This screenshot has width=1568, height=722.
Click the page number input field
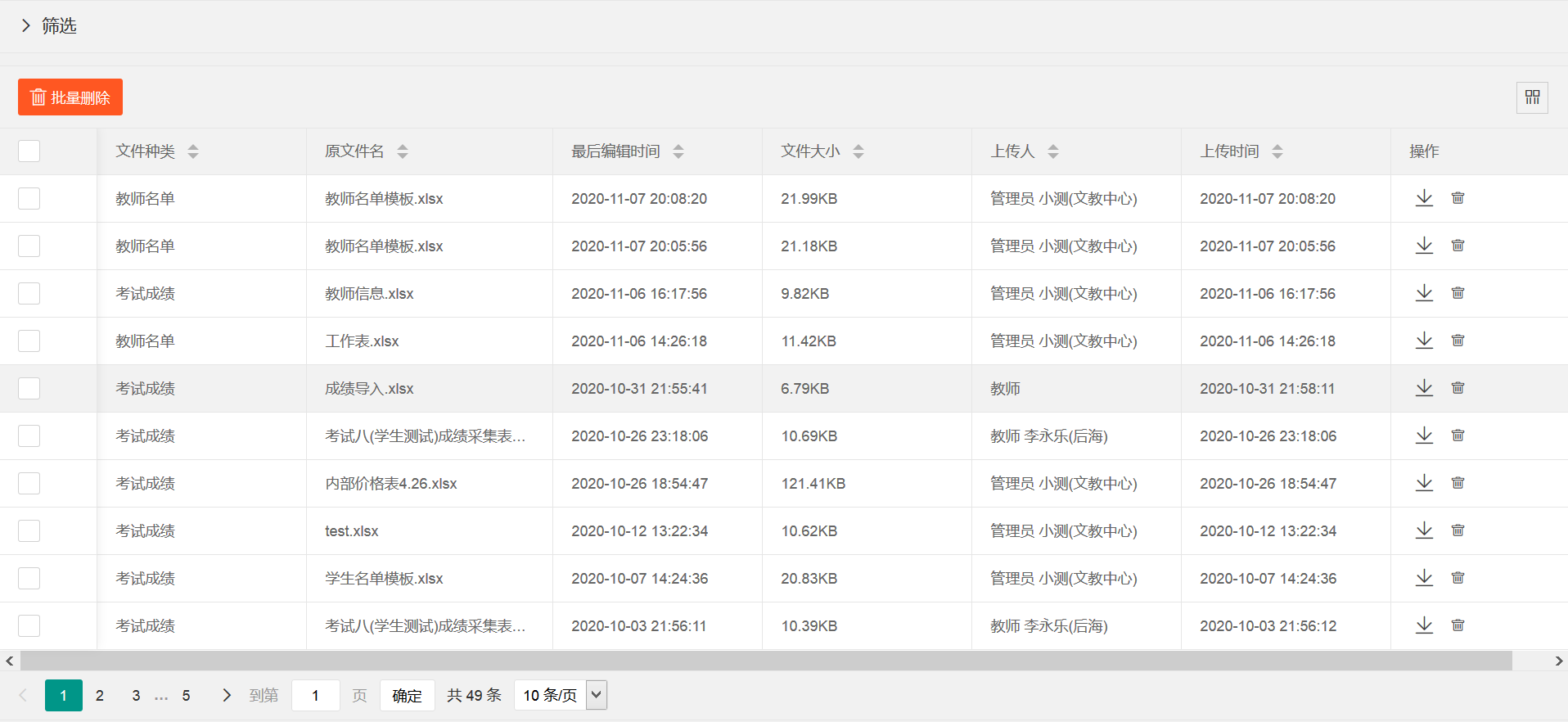[x=315, y=696]
